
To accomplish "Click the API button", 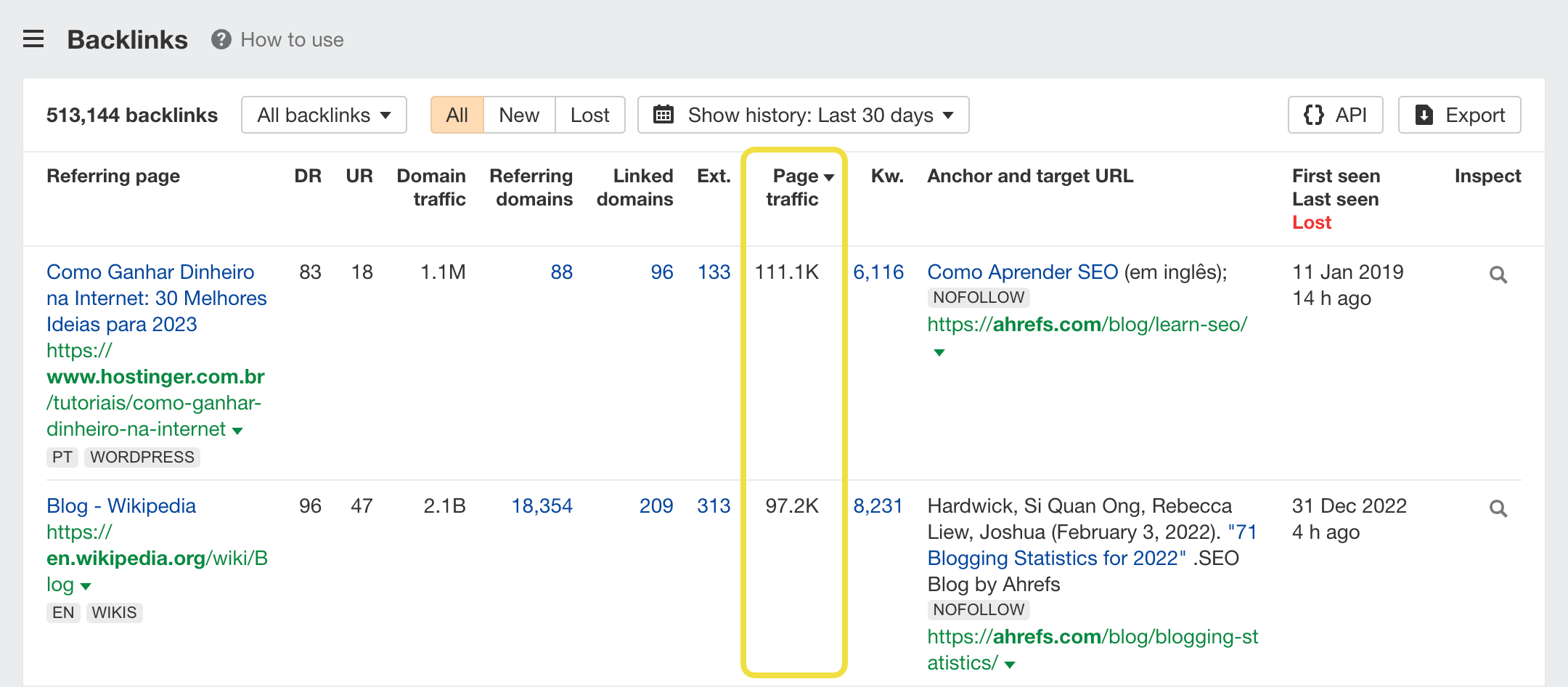I will [x=1335, y=115].
